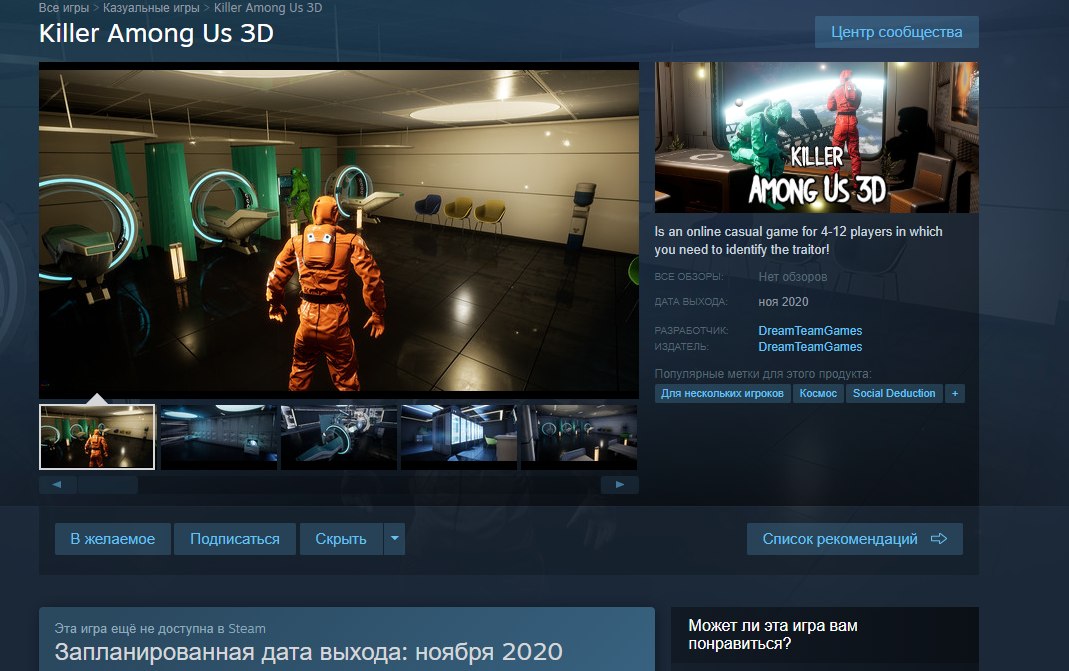Click the Killer Among Us 3D capsule image

(x=817, y=137)
